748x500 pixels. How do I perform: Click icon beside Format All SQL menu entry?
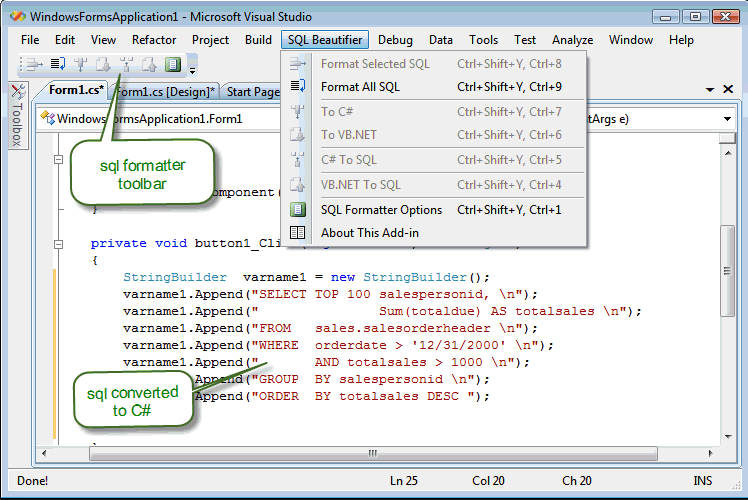pos(298,86)
